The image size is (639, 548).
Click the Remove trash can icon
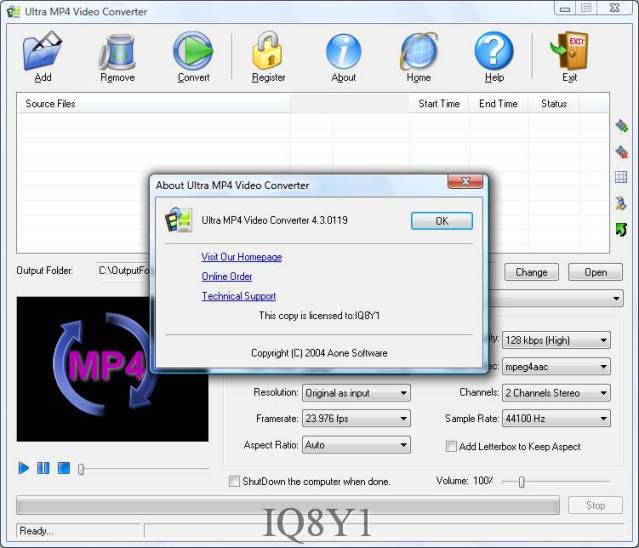117,52
